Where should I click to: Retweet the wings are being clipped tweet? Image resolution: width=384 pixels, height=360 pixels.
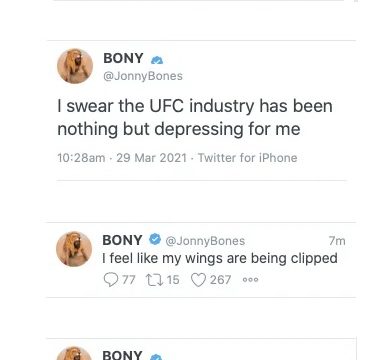point(154,280)
